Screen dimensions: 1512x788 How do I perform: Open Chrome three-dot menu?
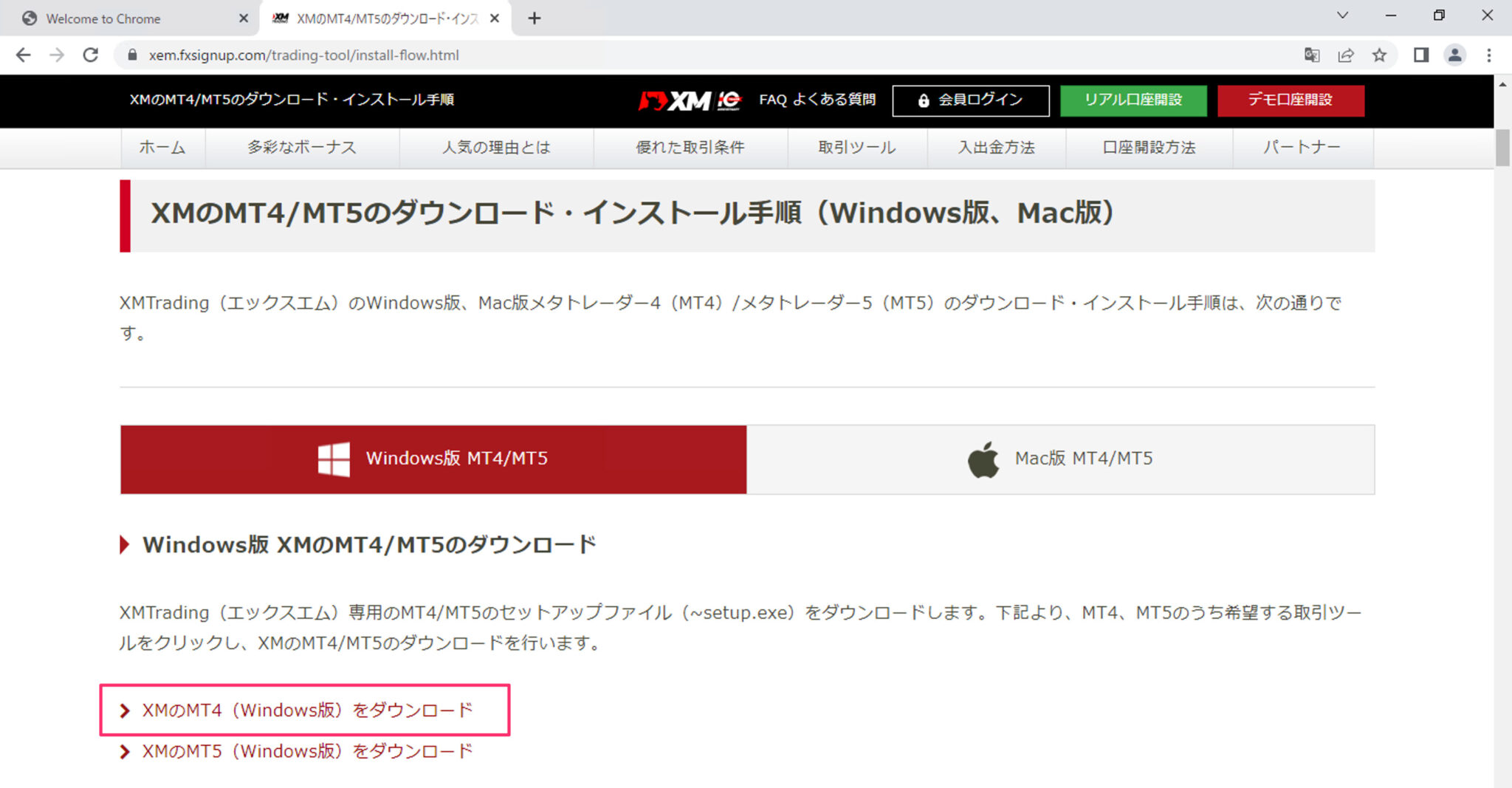[1489, 55]
